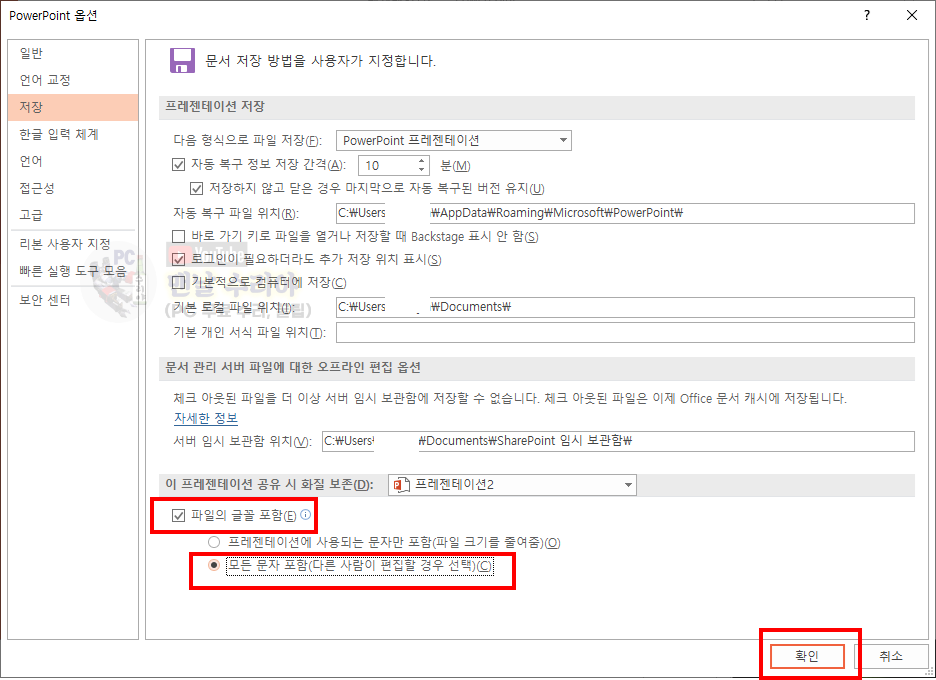Open the 프레젠테이션2 quality preservation dropdown
936x680 pixels.
(512, 485)
